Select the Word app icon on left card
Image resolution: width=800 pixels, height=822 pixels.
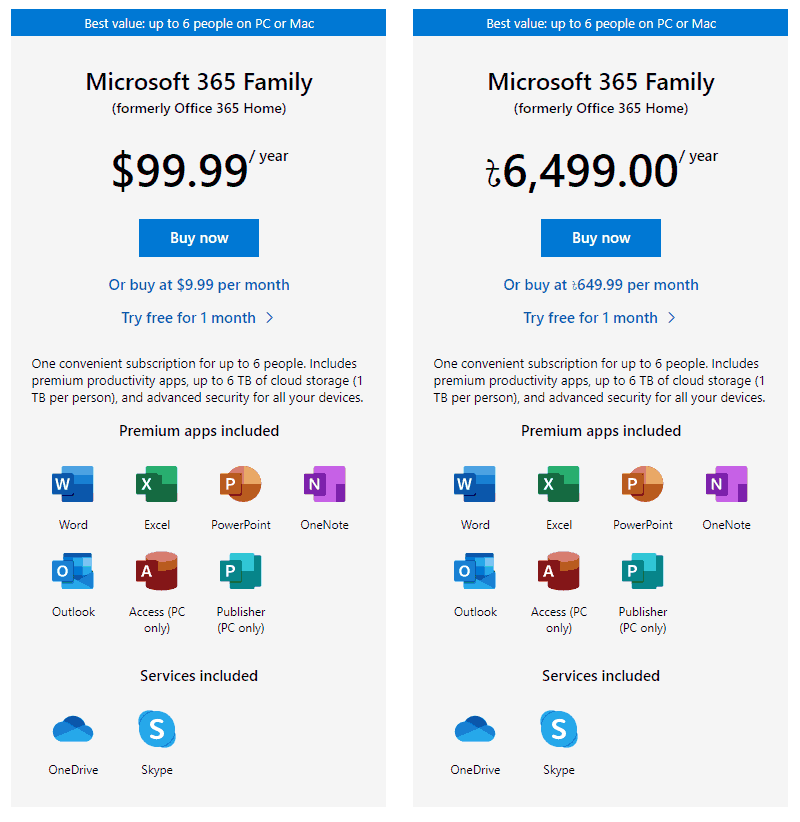(x=73, y=483)
